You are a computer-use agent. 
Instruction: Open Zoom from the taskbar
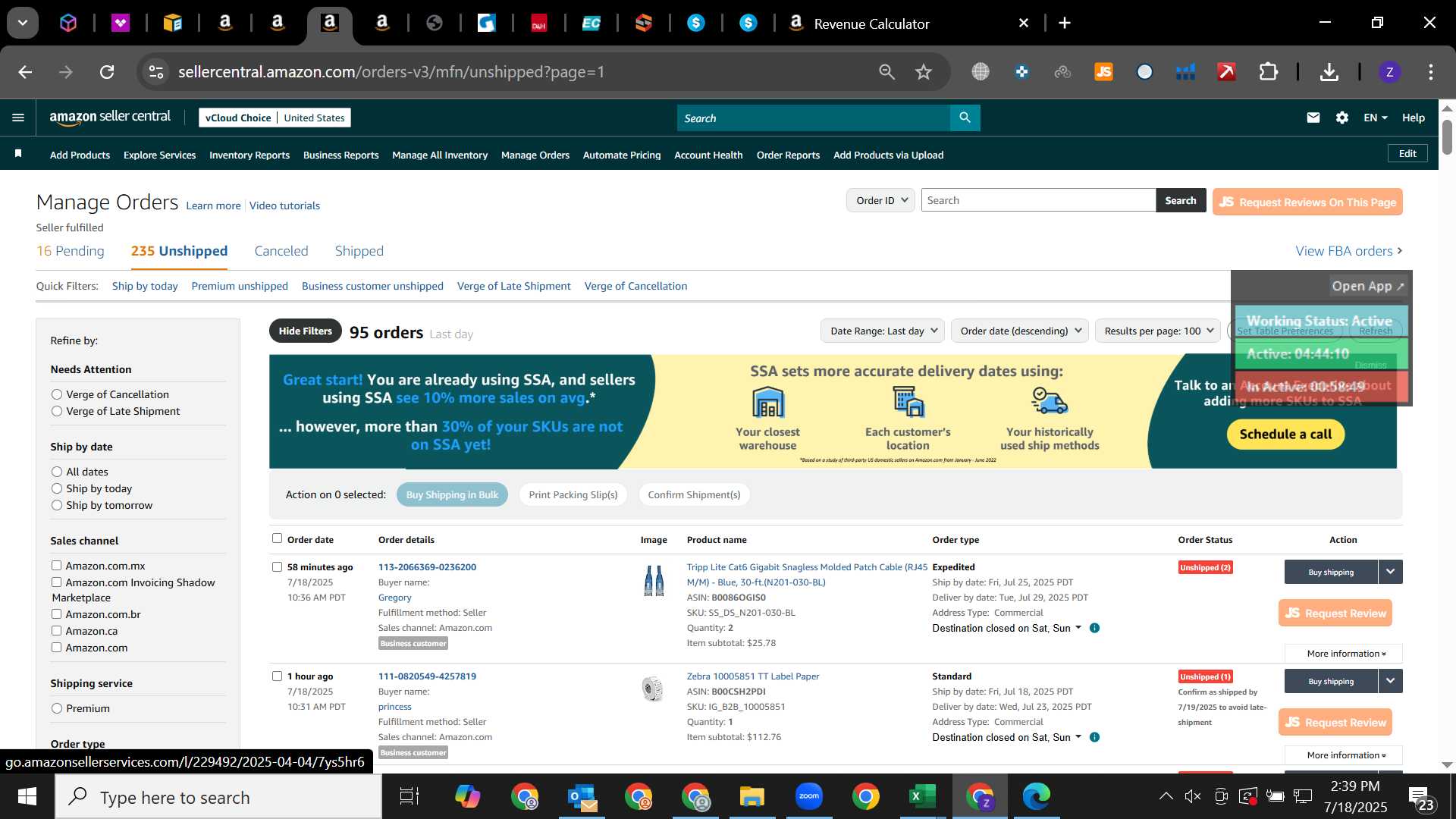coord(808,796)
